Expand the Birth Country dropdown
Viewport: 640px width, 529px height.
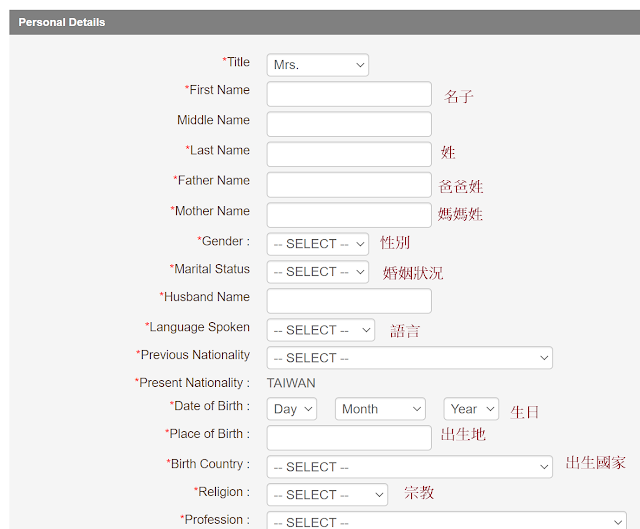409,467
